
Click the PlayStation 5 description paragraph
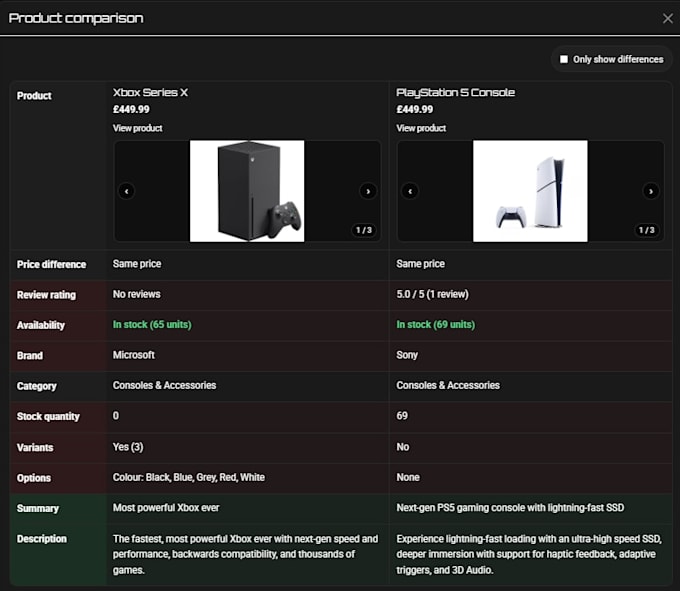[x=529, y=554]
